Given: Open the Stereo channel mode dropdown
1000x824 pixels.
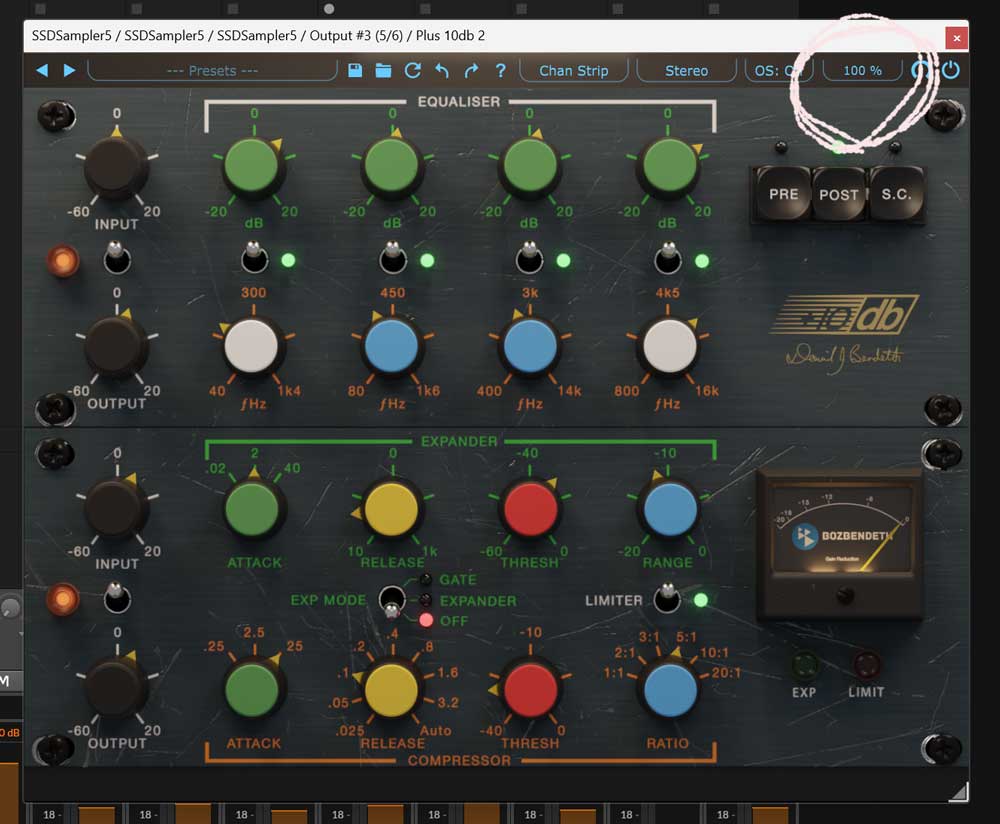Looking at the screenshot, I should (x=686, y=70).
